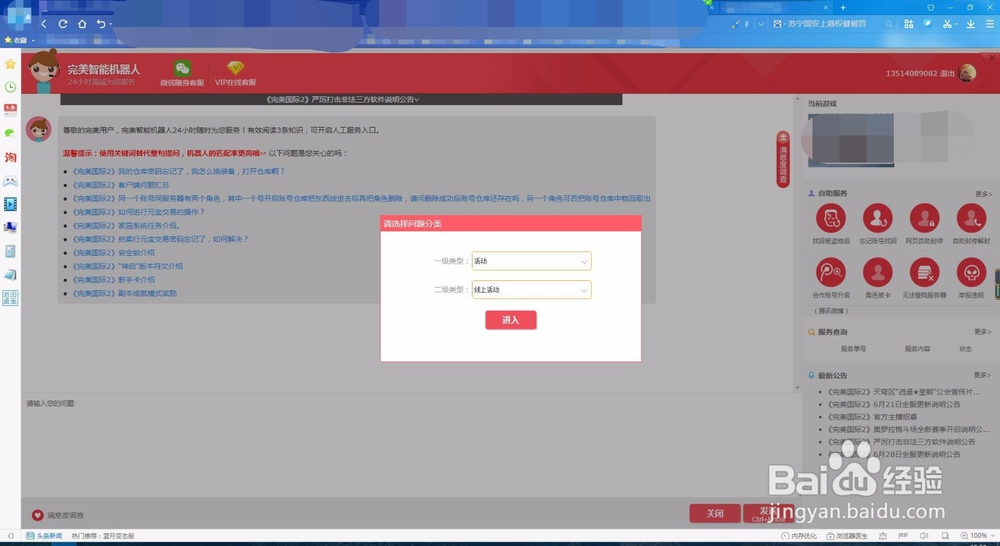Click 头条新闻 in the browser status bar

pyautogui.click(x=45, y=536)
